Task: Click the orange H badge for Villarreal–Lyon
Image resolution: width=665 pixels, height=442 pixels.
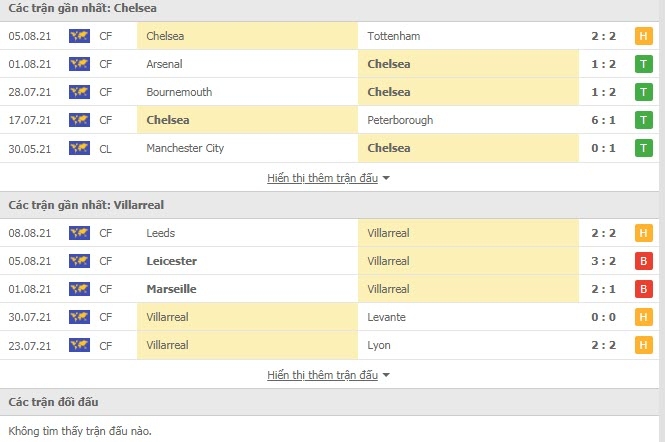Action: [x=644, y=346]
